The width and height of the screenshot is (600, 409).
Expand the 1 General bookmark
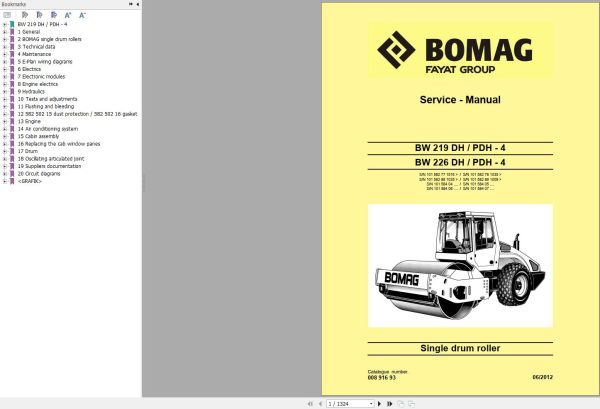pyautogui.click(x=5, y=32)
